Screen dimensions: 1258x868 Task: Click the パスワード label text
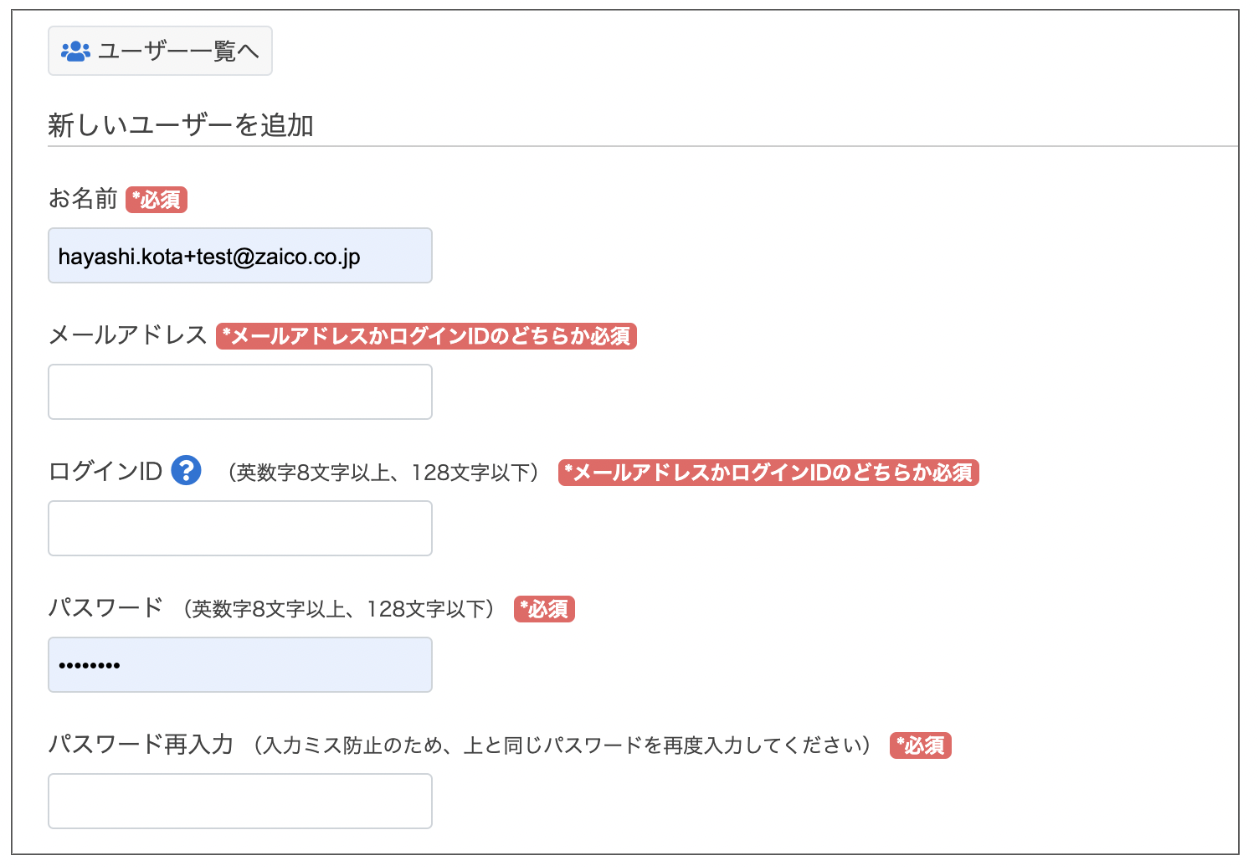coord(105,608)
